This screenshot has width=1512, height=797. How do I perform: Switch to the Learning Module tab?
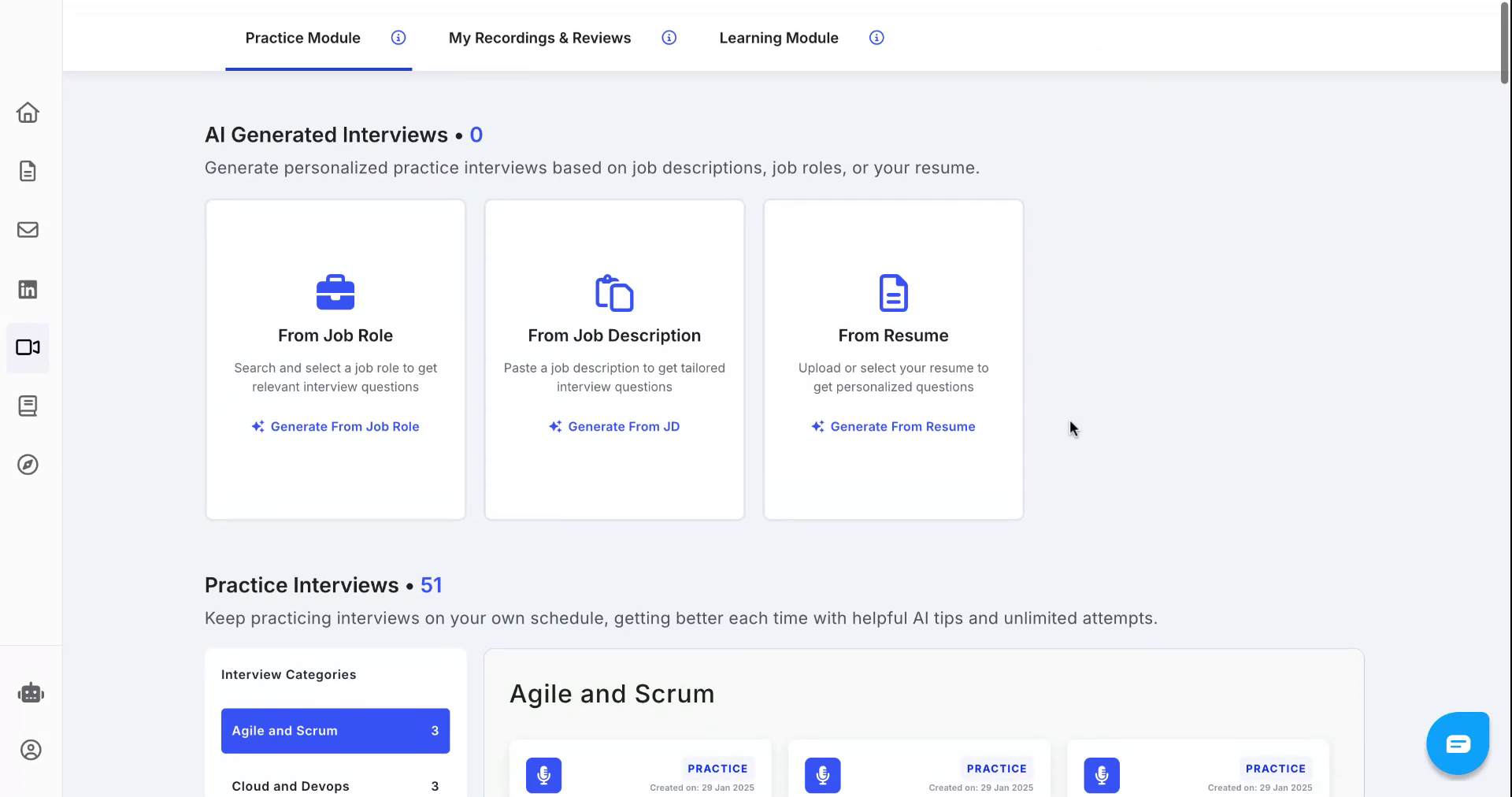(x=778, y=37)
